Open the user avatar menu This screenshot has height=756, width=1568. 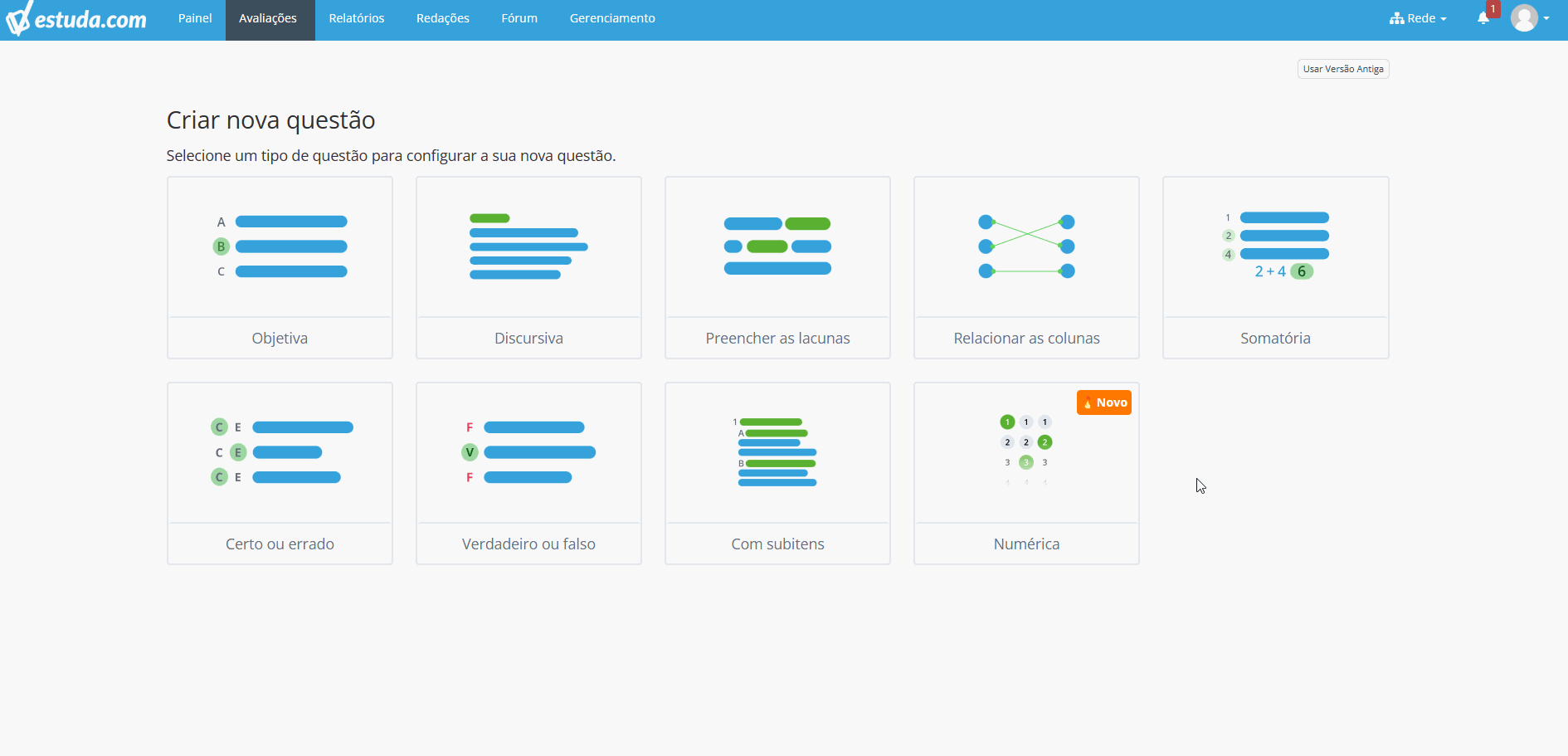1530,18
